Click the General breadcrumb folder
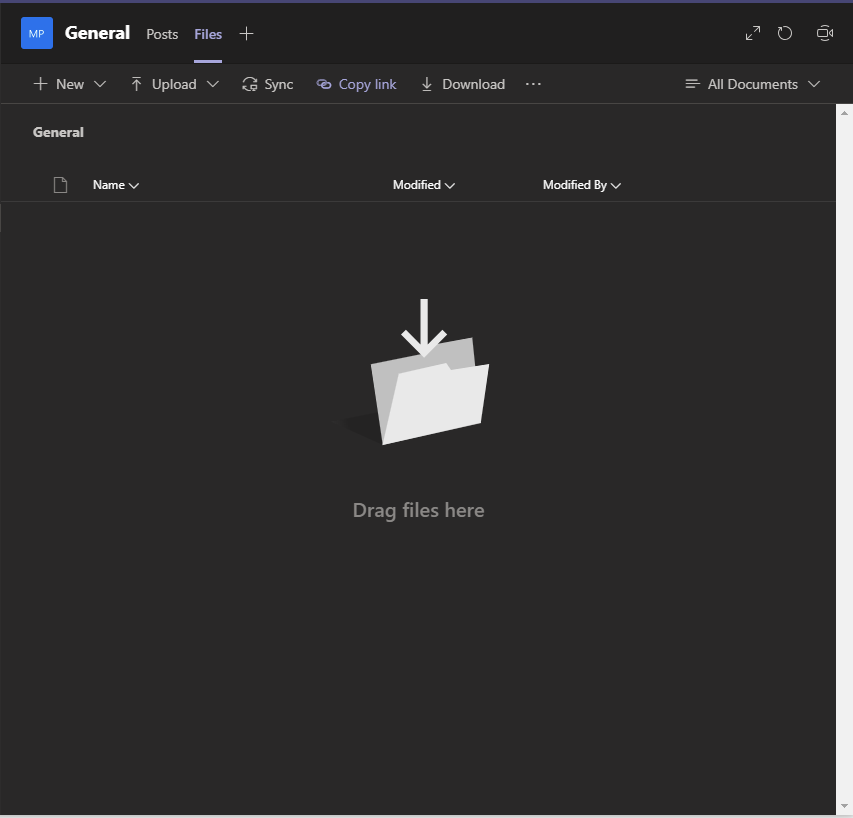Viewport: 853px width, 818px height. click(x=58, y=132)
